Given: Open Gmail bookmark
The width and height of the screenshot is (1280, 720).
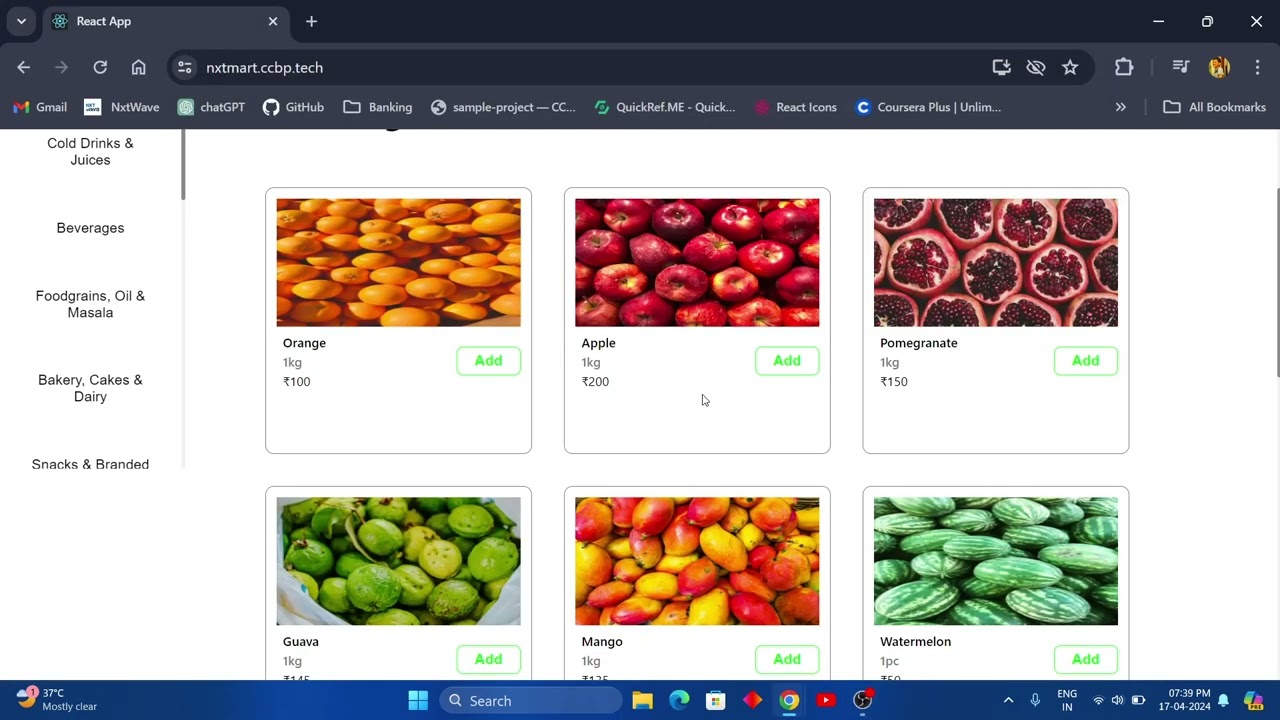Looking at the screenshot, I should pyautogui.click(x=40, y=107).
